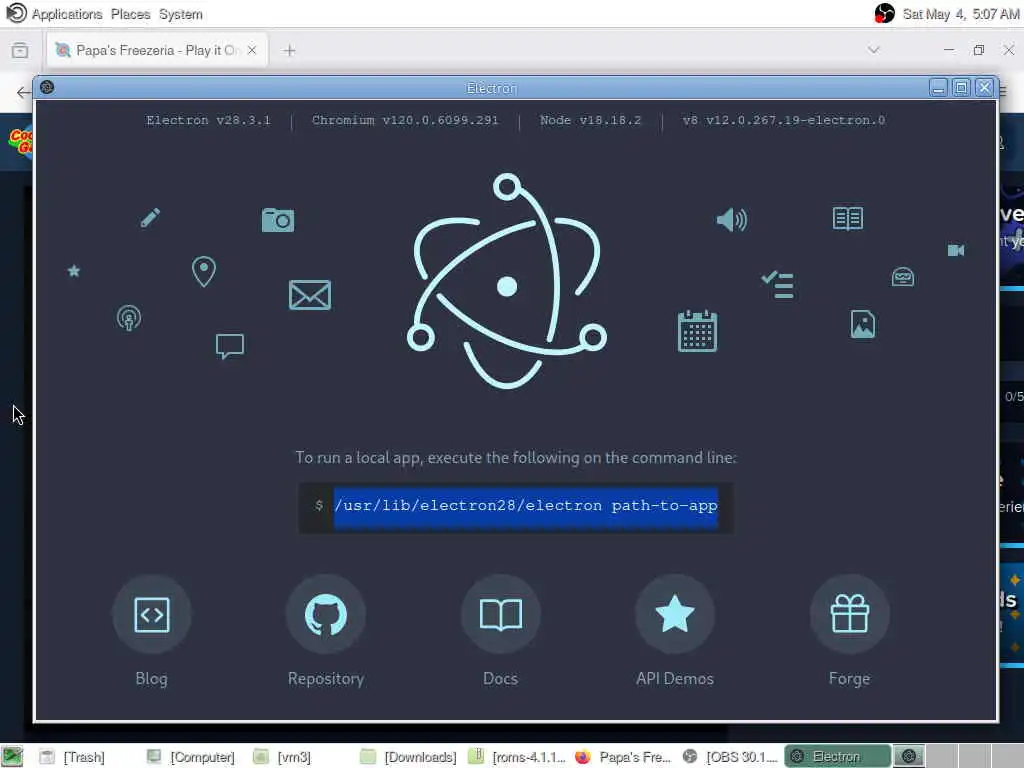
Task: Click the Chromium v120.0.6099.291 version text
Action: [405, 120]
